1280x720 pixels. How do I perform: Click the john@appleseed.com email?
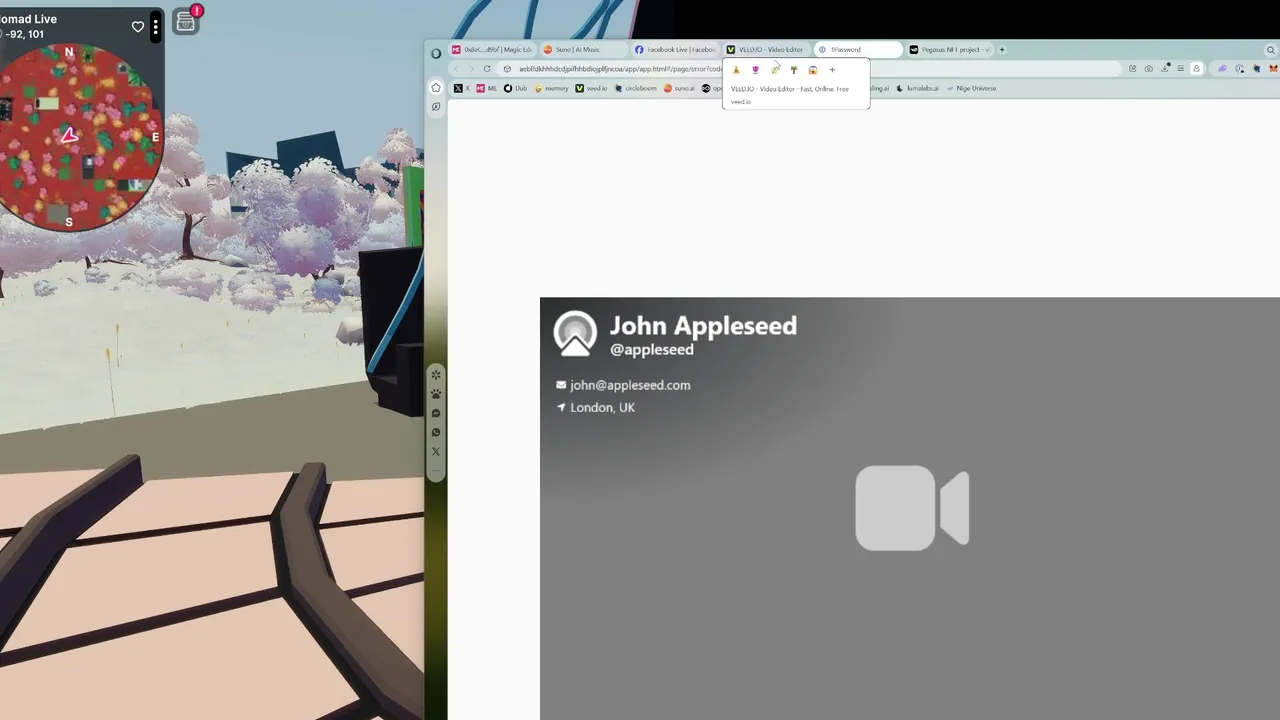(x=630, y=385)
